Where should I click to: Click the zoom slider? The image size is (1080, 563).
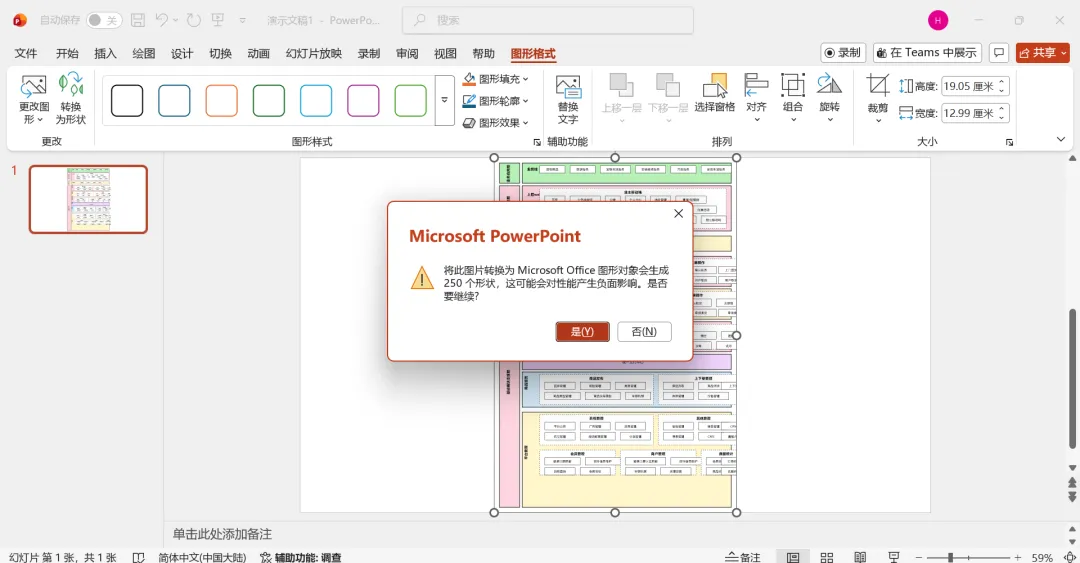(968, 557)
